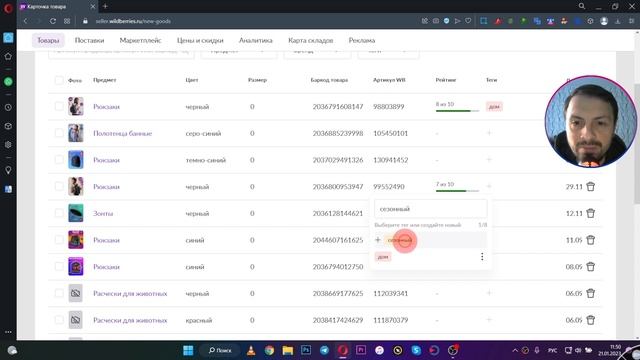Open new browser tab with plus

click(x=105, y=6)
